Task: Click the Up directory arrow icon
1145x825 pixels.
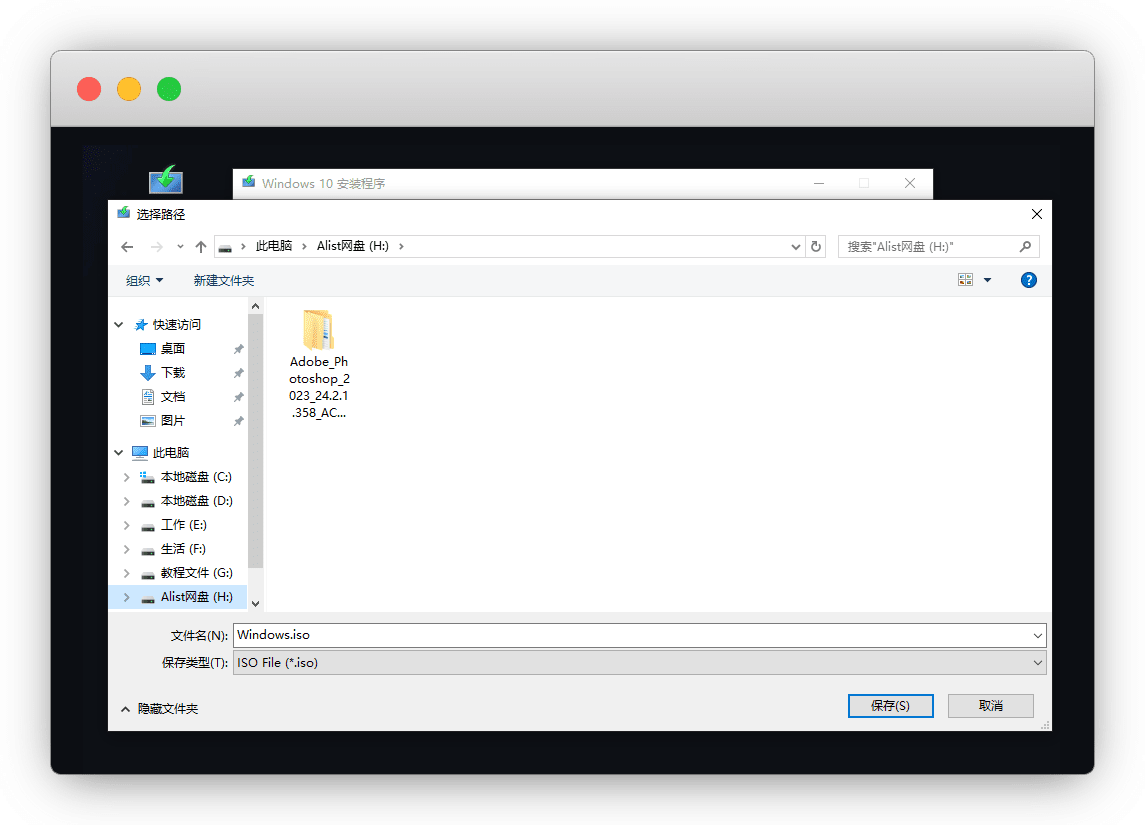Action: tap(201, 247)
